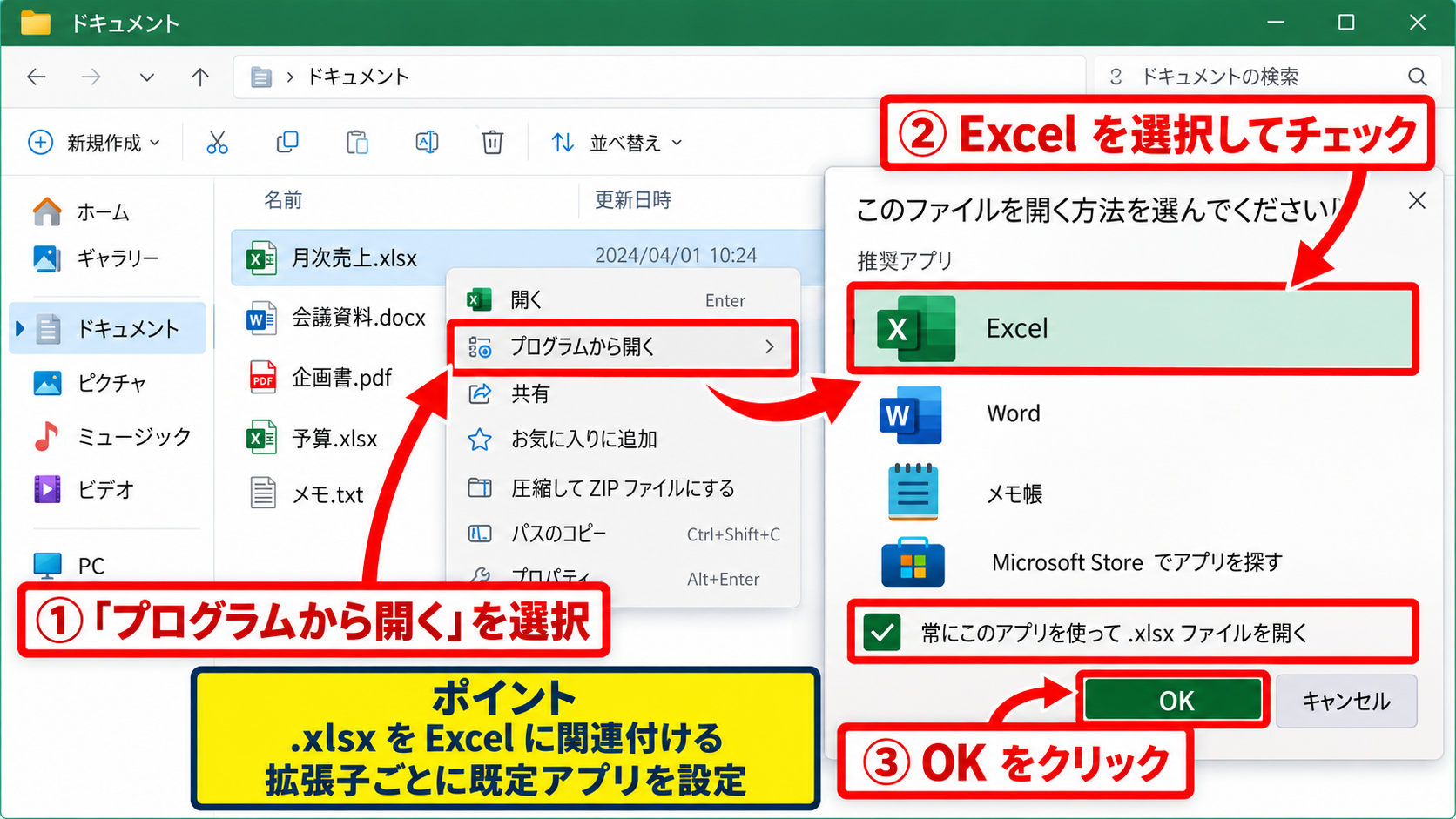The height and width of the screenshot is (819, 1456).
Task: Click the search magnifier icon
Action: pyautogui.click(x=1418, y=77)
